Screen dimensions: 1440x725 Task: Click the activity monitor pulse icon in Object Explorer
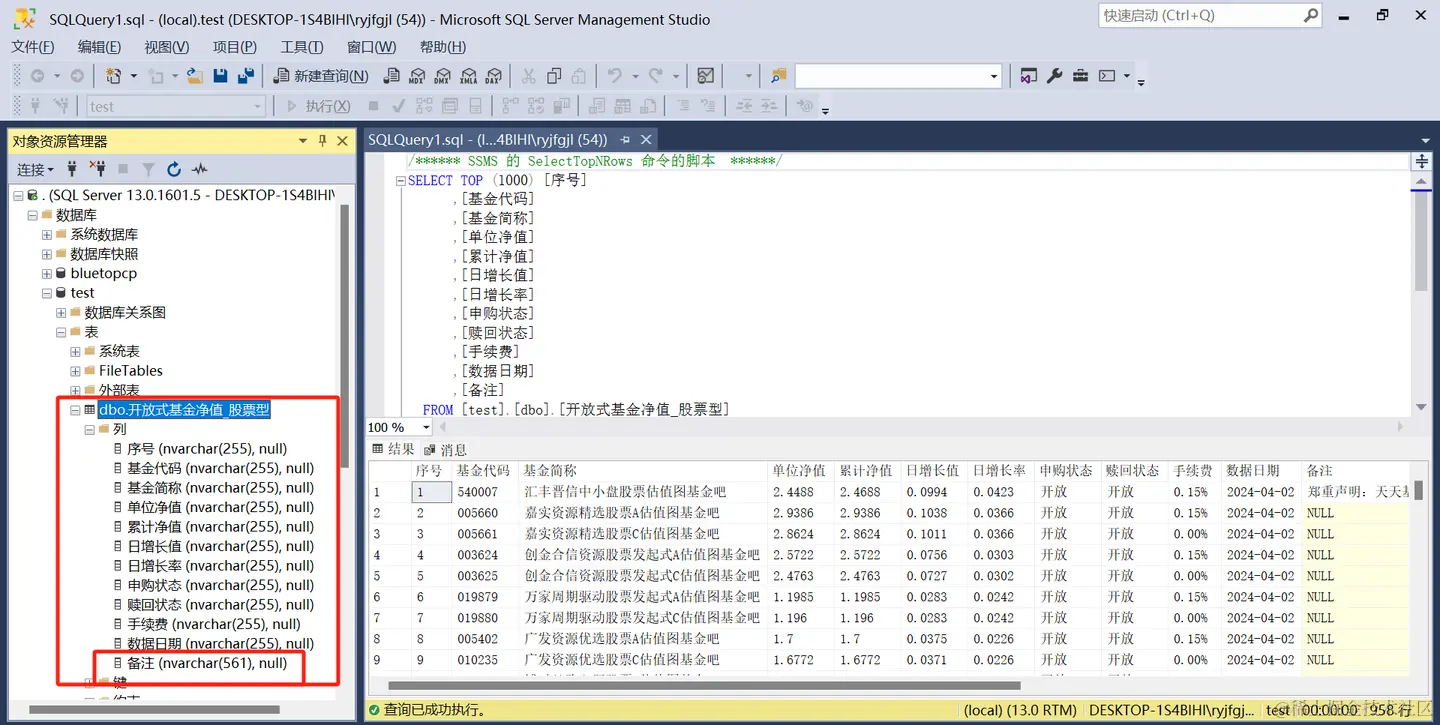(x=200, y=169)
